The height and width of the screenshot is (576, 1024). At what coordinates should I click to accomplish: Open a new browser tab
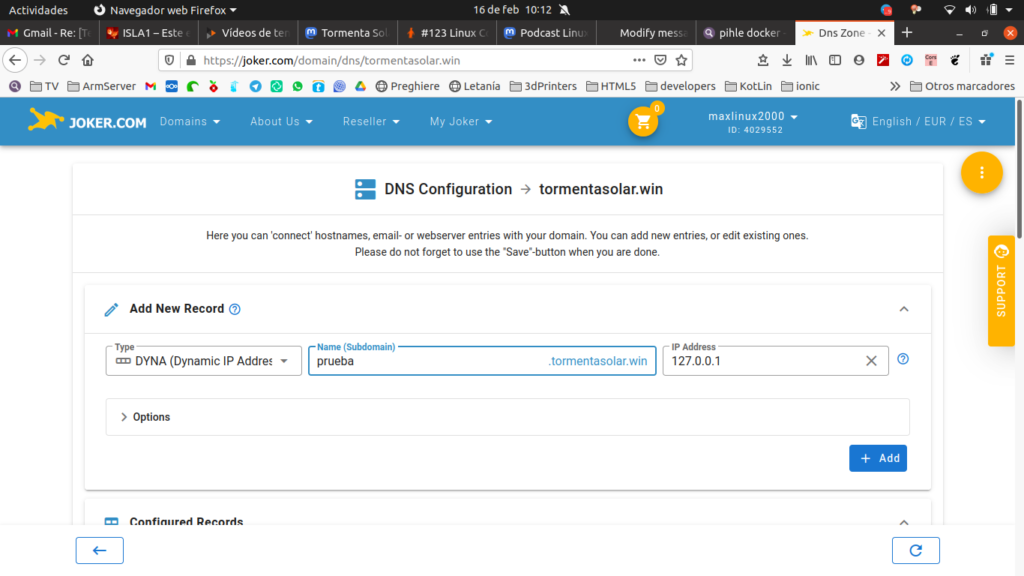tap(907, 33)
